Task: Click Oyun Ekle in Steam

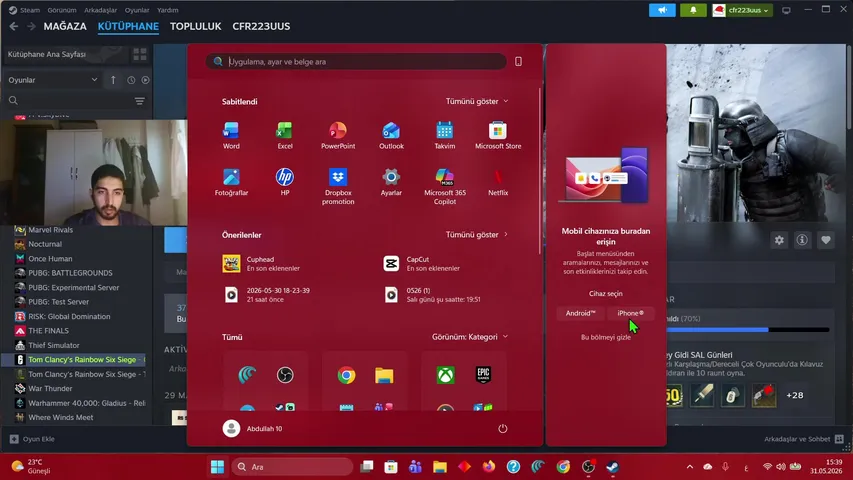Action: [32, 439]
